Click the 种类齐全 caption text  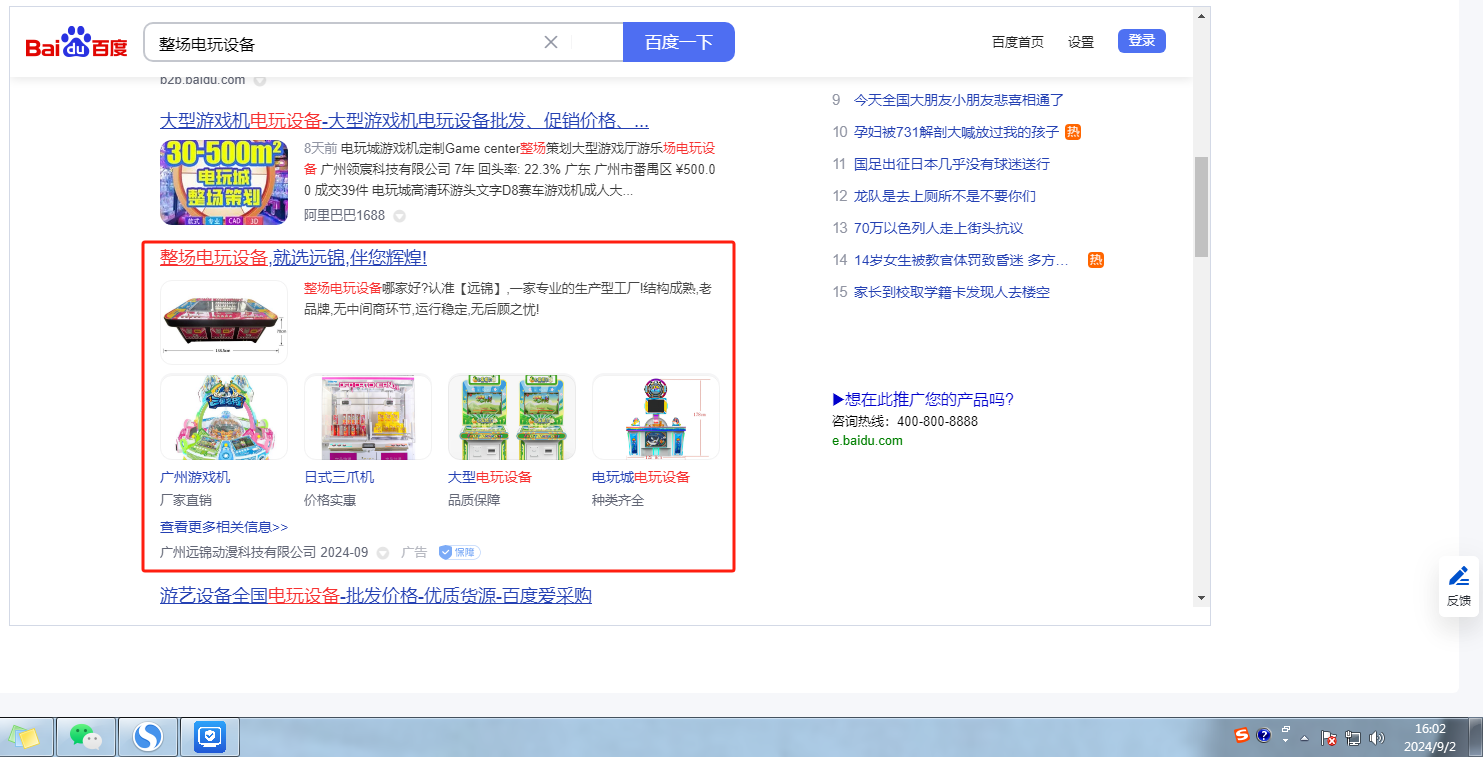[618, 500]
